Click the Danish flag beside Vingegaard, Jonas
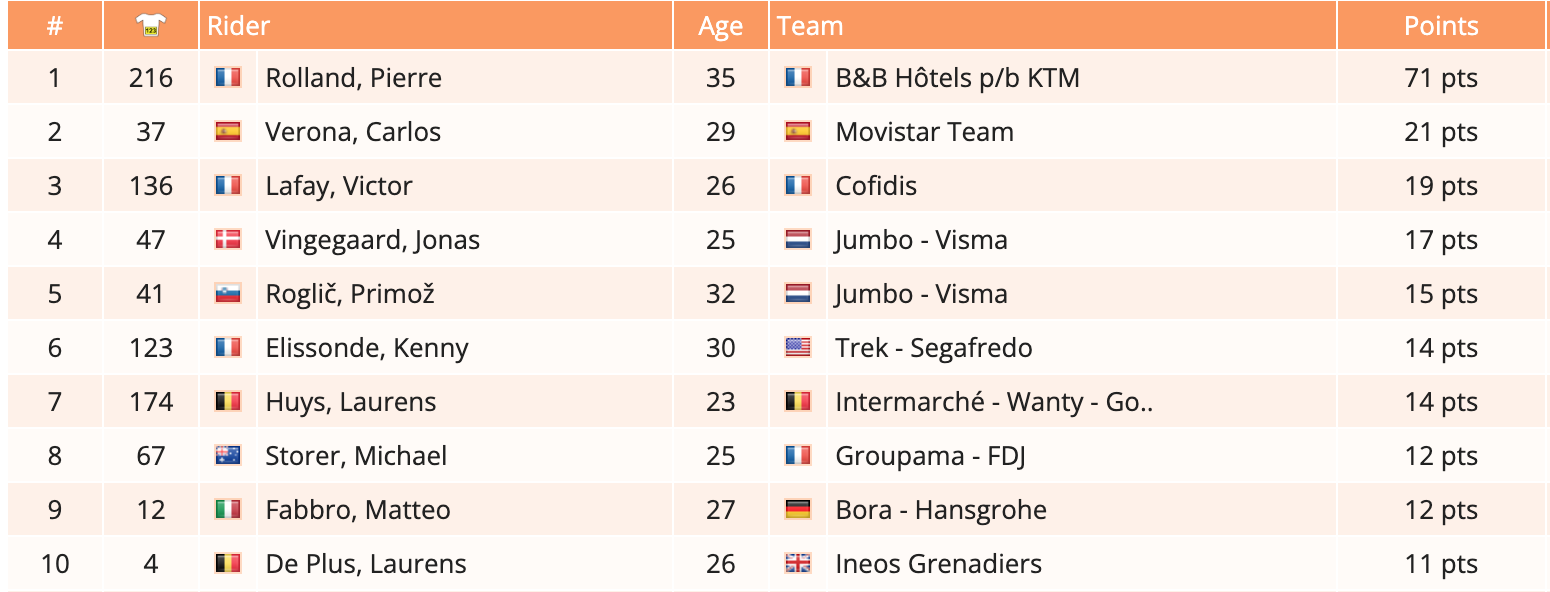Screen dimensions: 1550x592 [228, 240]
